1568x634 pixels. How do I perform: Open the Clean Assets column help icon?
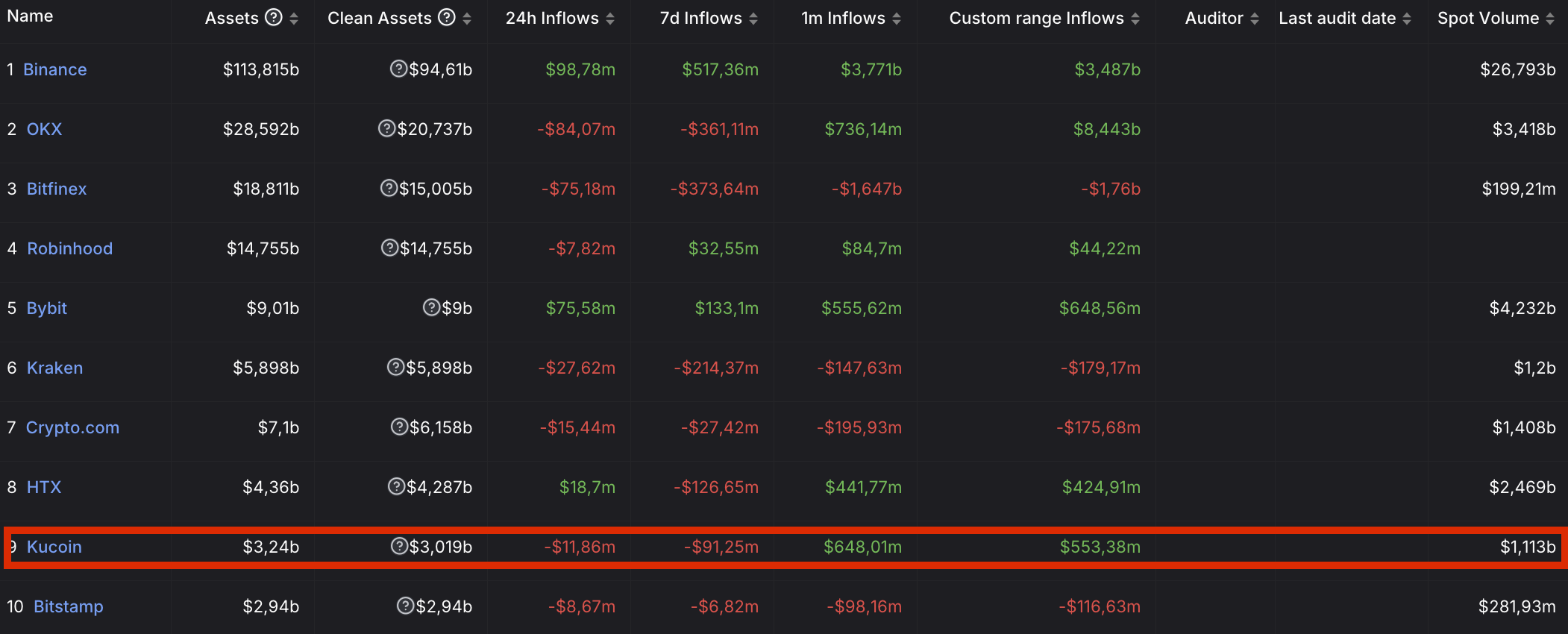coord(446,17)
